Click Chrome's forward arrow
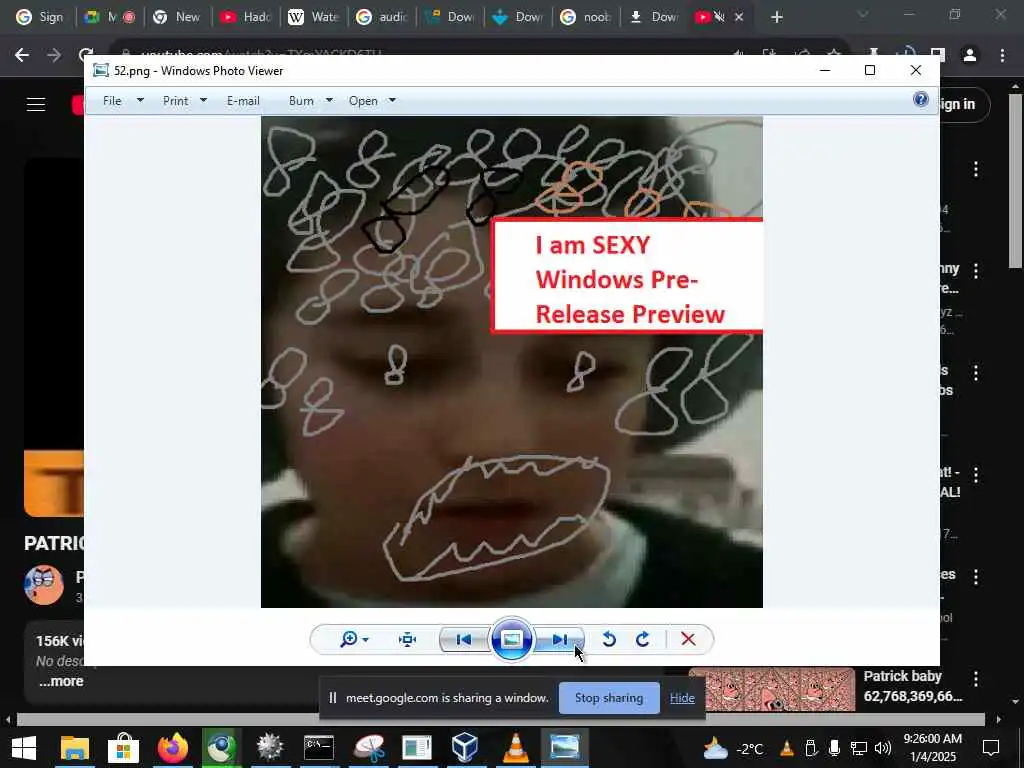This screenshot has width=1024, height=768. (x=54, y=56)
